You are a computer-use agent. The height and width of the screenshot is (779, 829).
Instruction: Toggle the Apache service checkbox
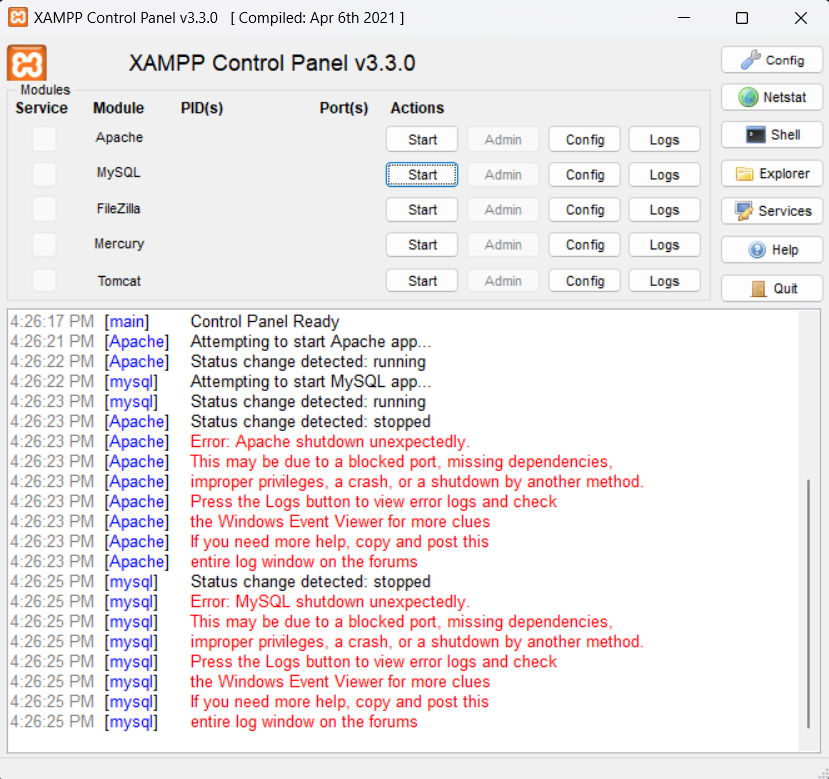coord(44,139)
